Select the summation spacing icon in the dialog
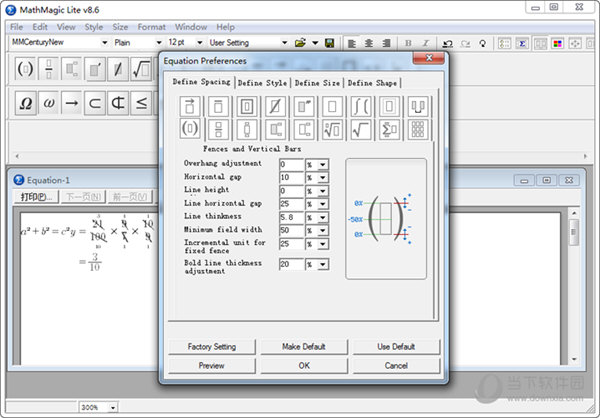600x418 pixels. pos(389,130)
